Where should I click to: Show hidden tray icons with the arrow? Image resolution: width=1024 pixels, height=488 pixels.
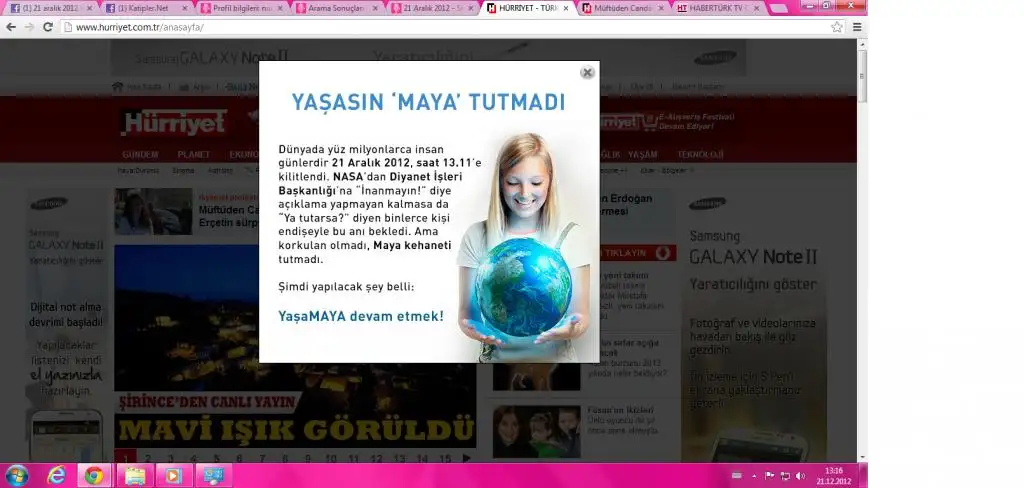[x=754, y=476]
